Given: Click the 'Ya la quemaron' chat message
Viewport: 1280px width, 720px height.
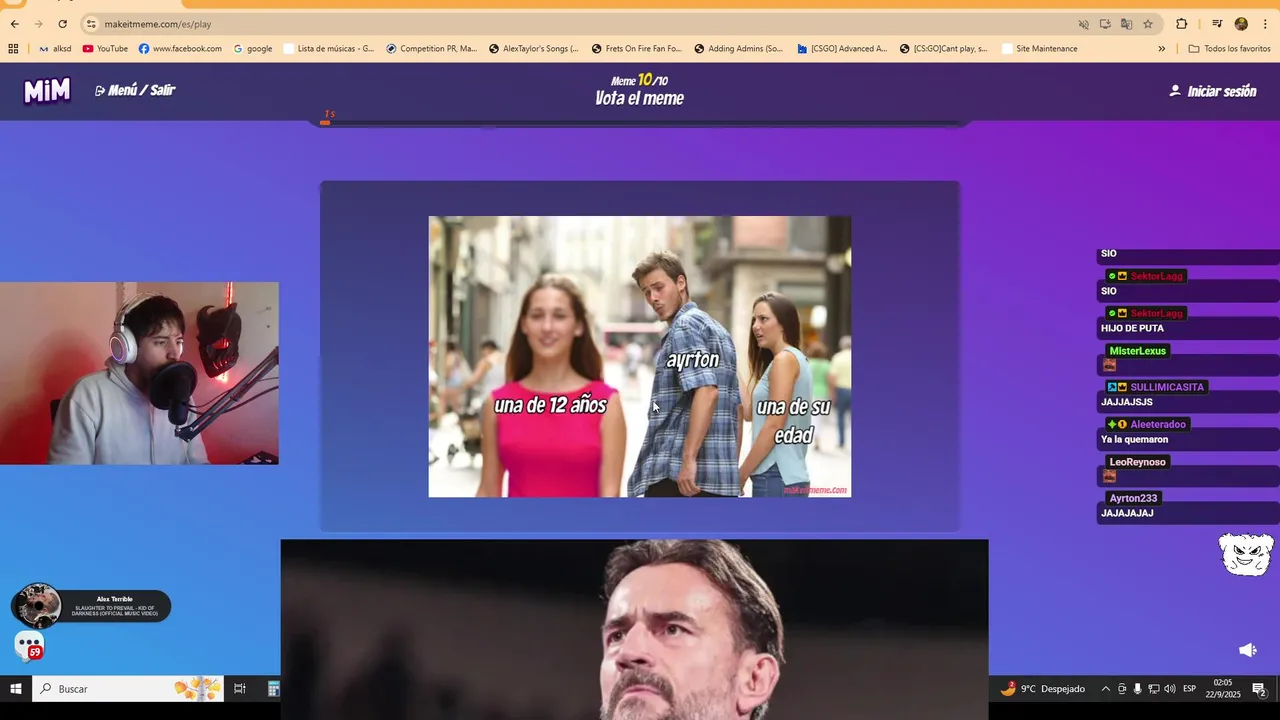Looking at the screenshot, I should [1134, 439].
